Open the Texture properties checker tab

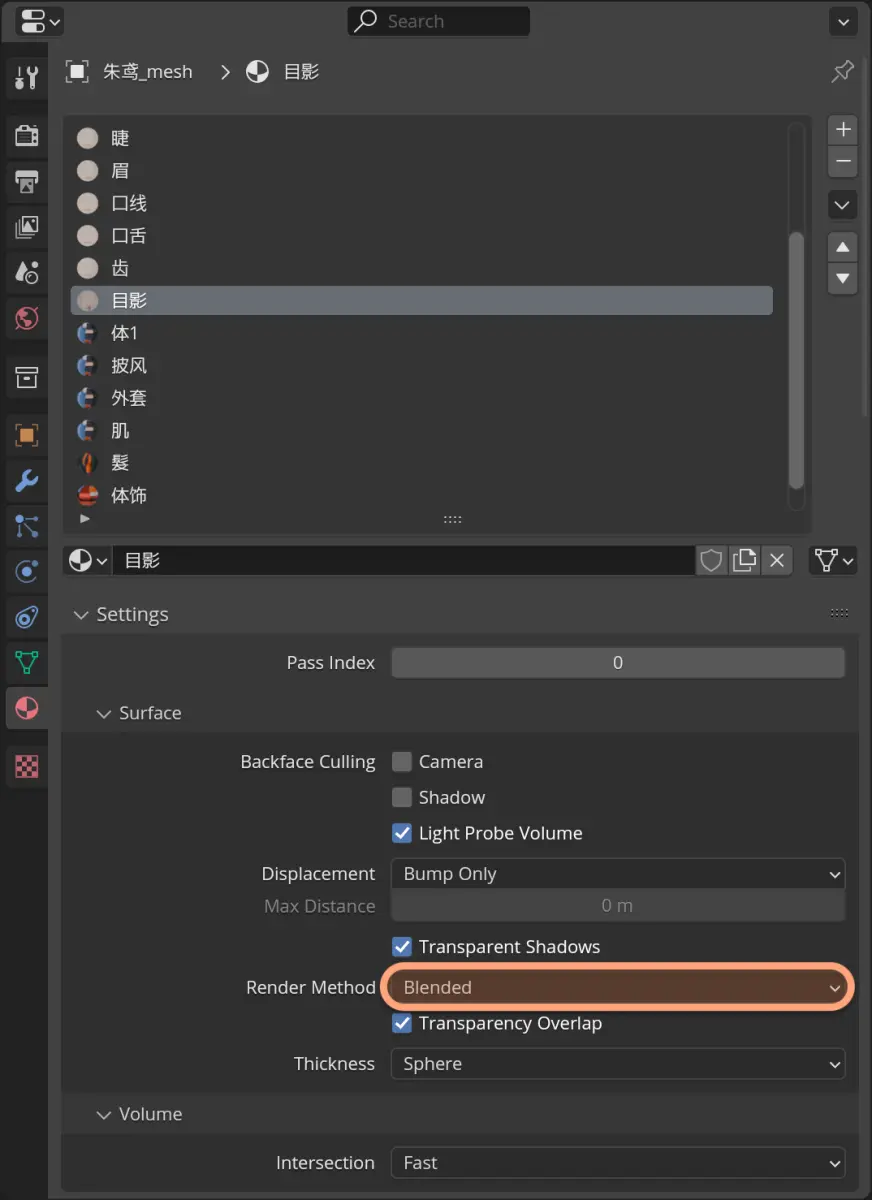coord(26,767)
